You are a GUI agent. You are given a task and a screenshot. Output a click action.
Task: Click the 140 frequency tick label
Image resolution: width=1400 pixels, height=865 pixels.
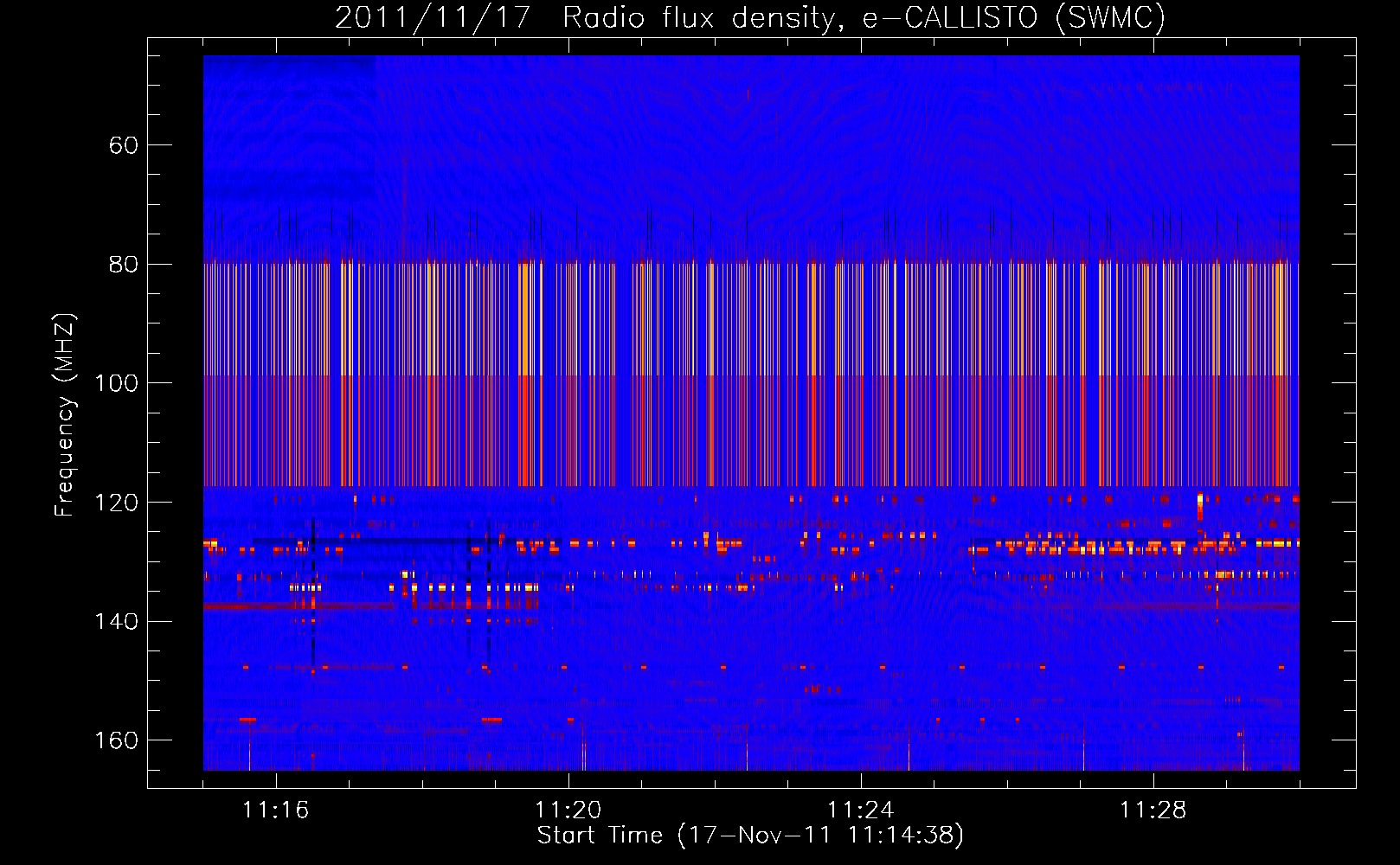click(116, 621)
